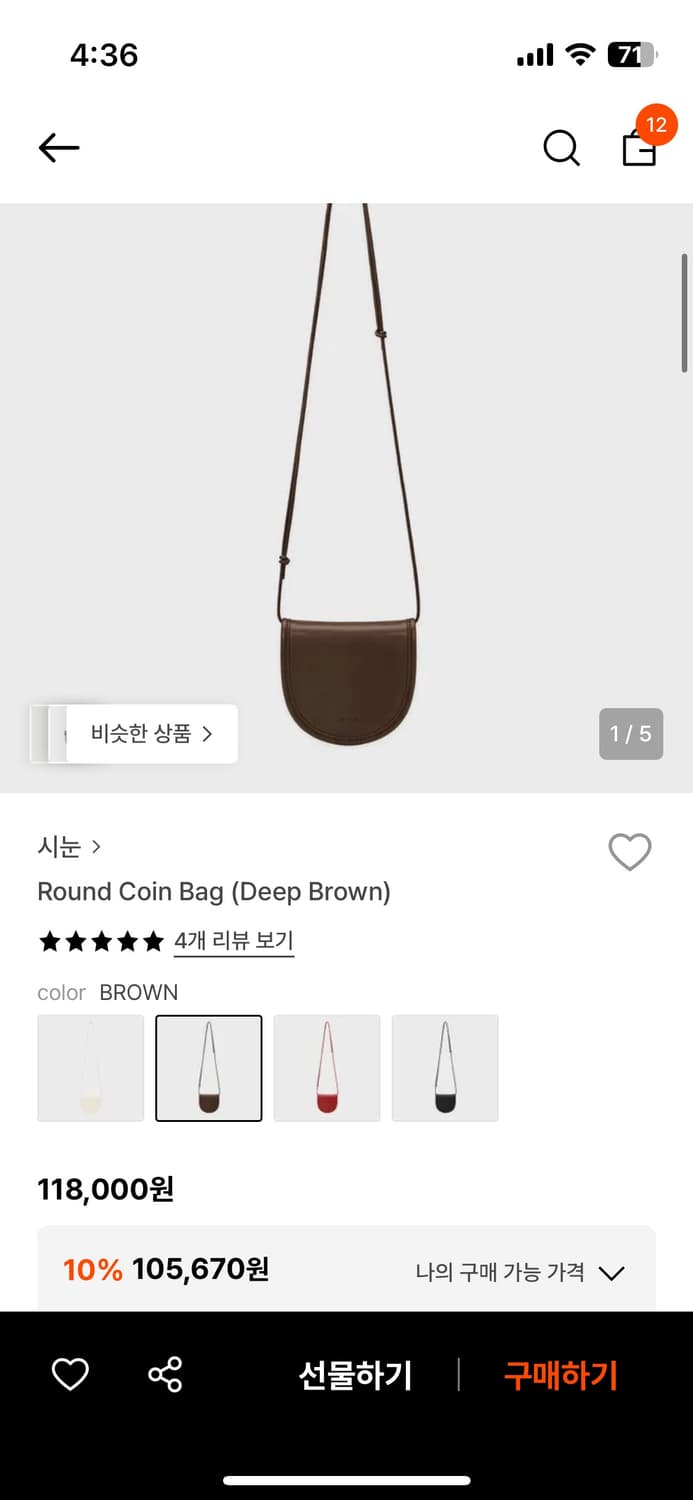This screenshot has height=1500, width=693.
Task: Toggle the wishlist heart beside Round Coin Bag
Action: click(630, 851)
